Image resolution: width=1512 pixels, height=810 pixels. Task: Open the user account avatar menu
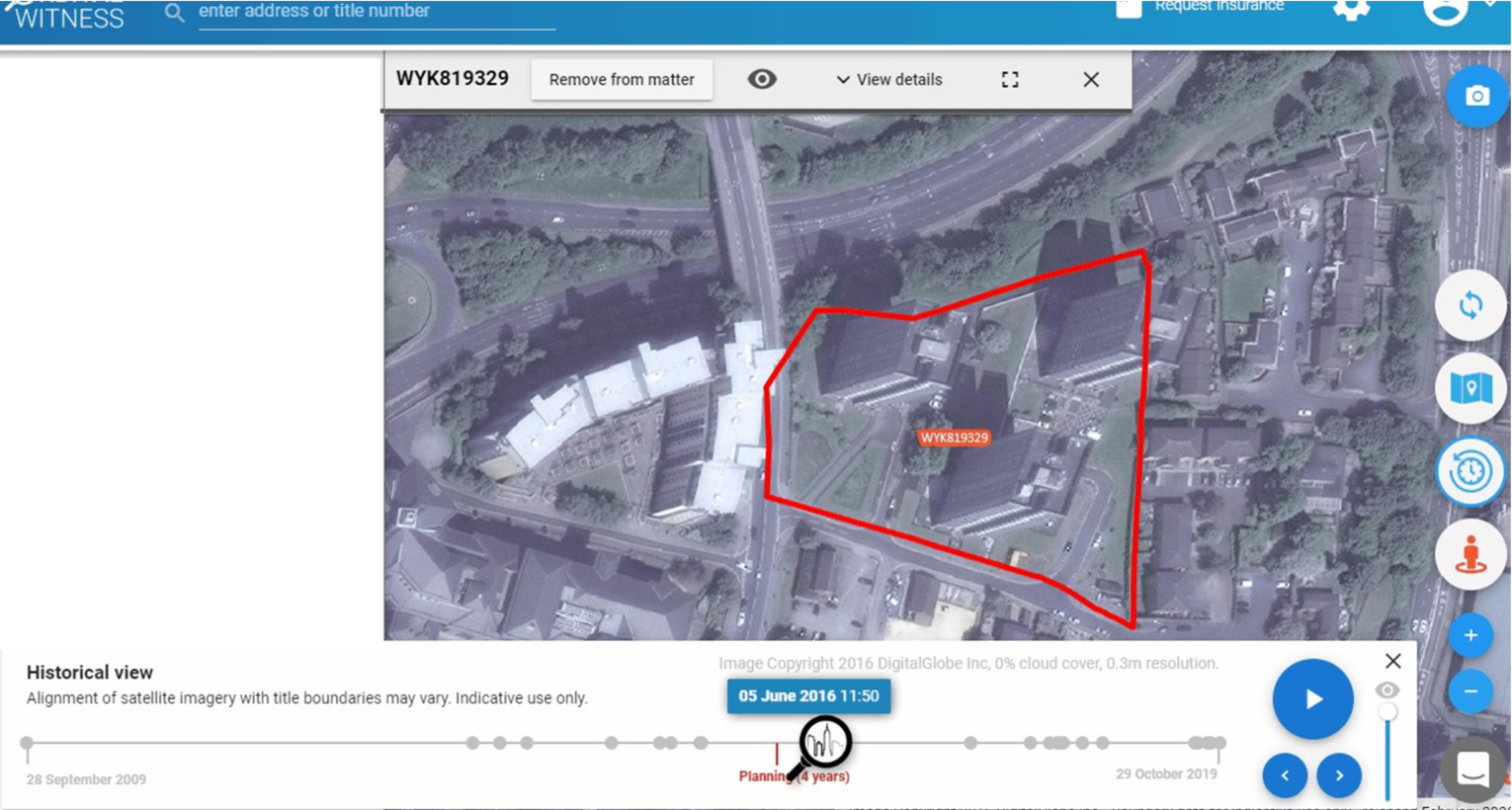pyautogui.click(x=1445, y=10)
